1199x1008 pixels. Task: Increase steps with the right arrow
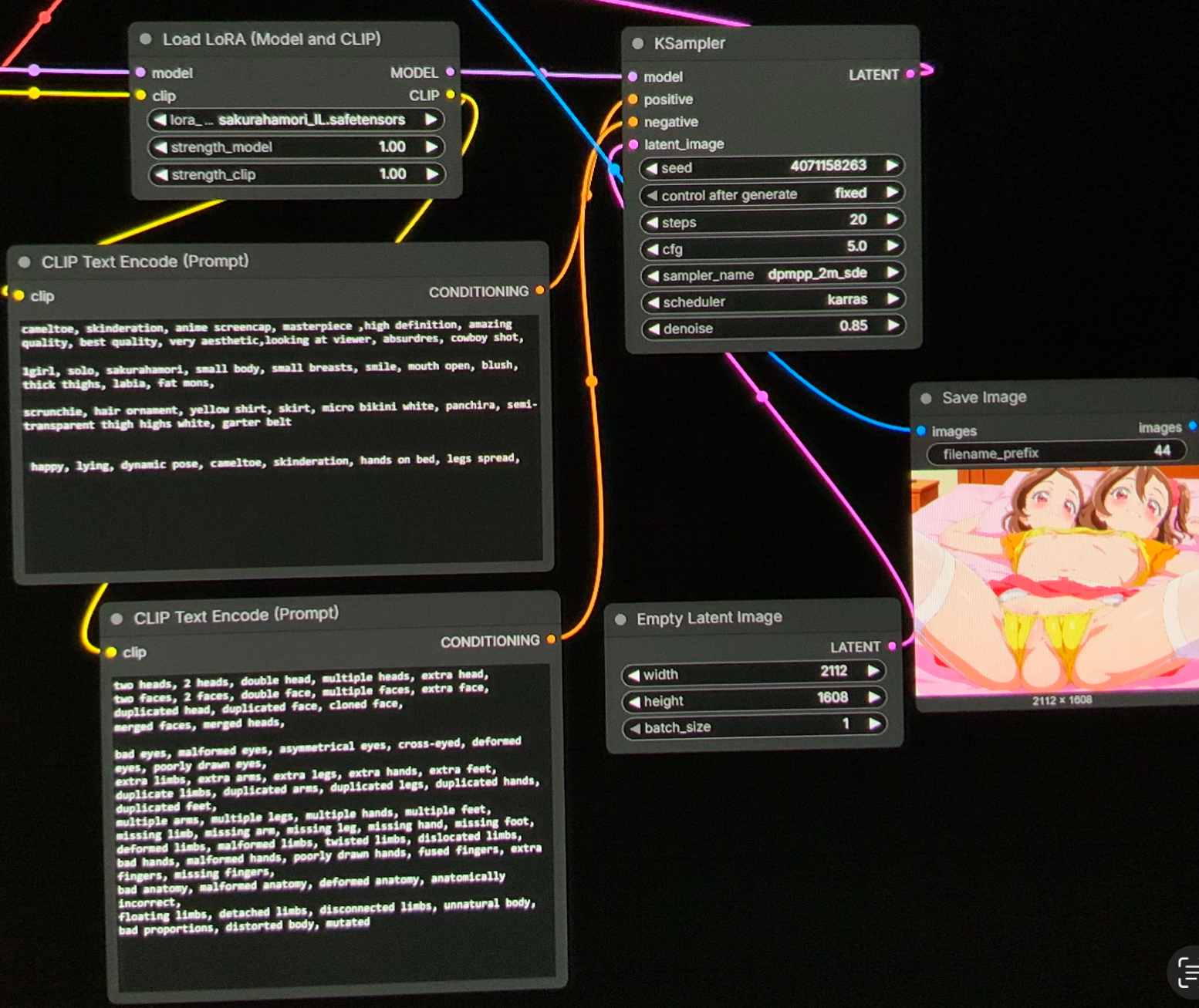(892, 220)
